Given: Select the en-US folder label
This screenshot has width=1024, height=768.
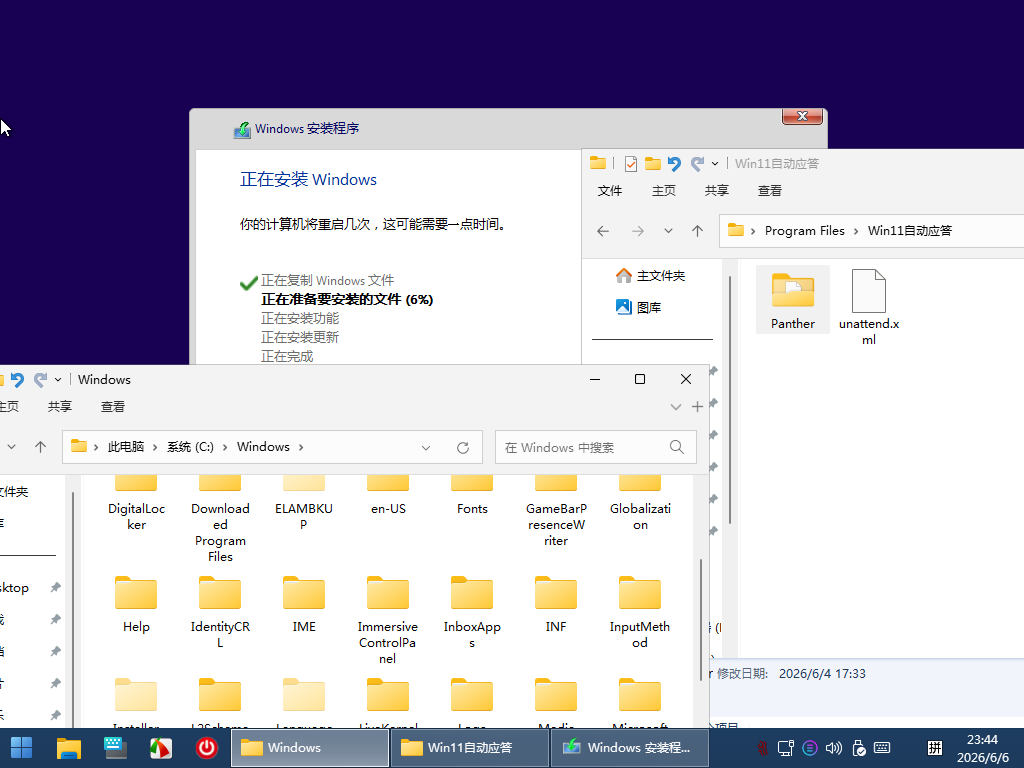Looking at the screenshot, I should coord(388,509).
